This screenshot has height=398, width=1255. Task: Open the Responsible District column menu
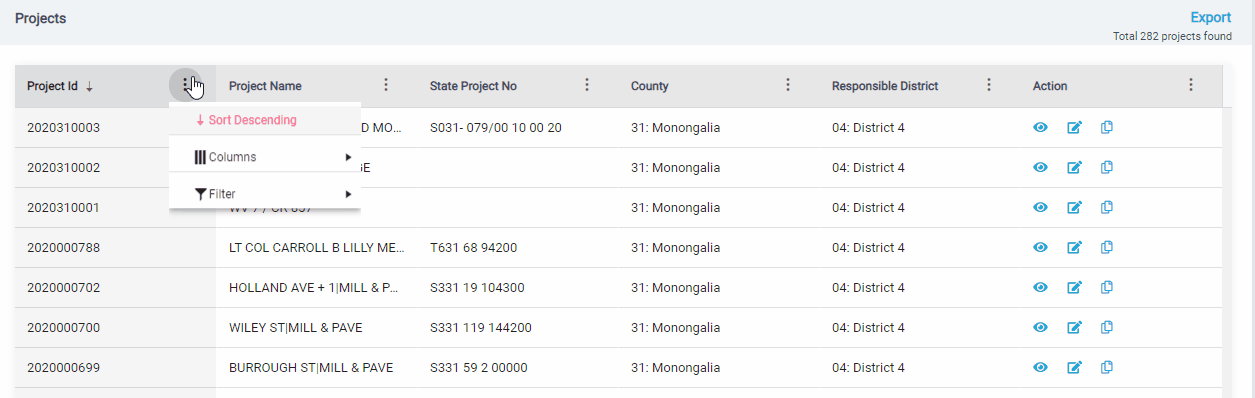(989, 85)
